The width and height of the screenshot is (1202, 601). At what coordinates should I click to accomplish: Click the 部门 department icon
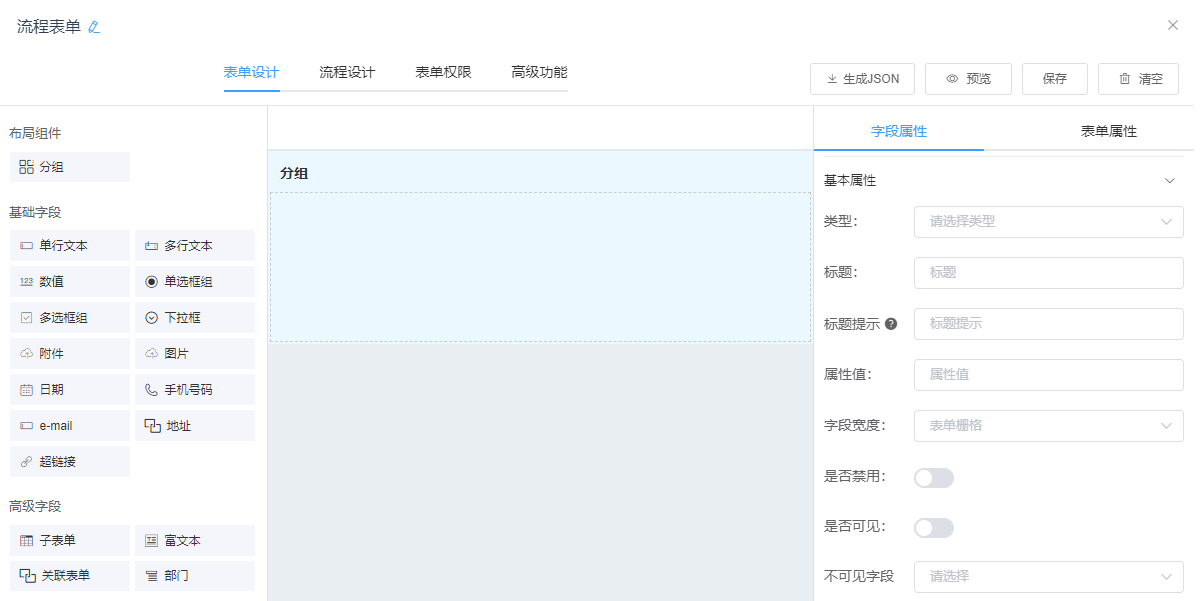152,576
